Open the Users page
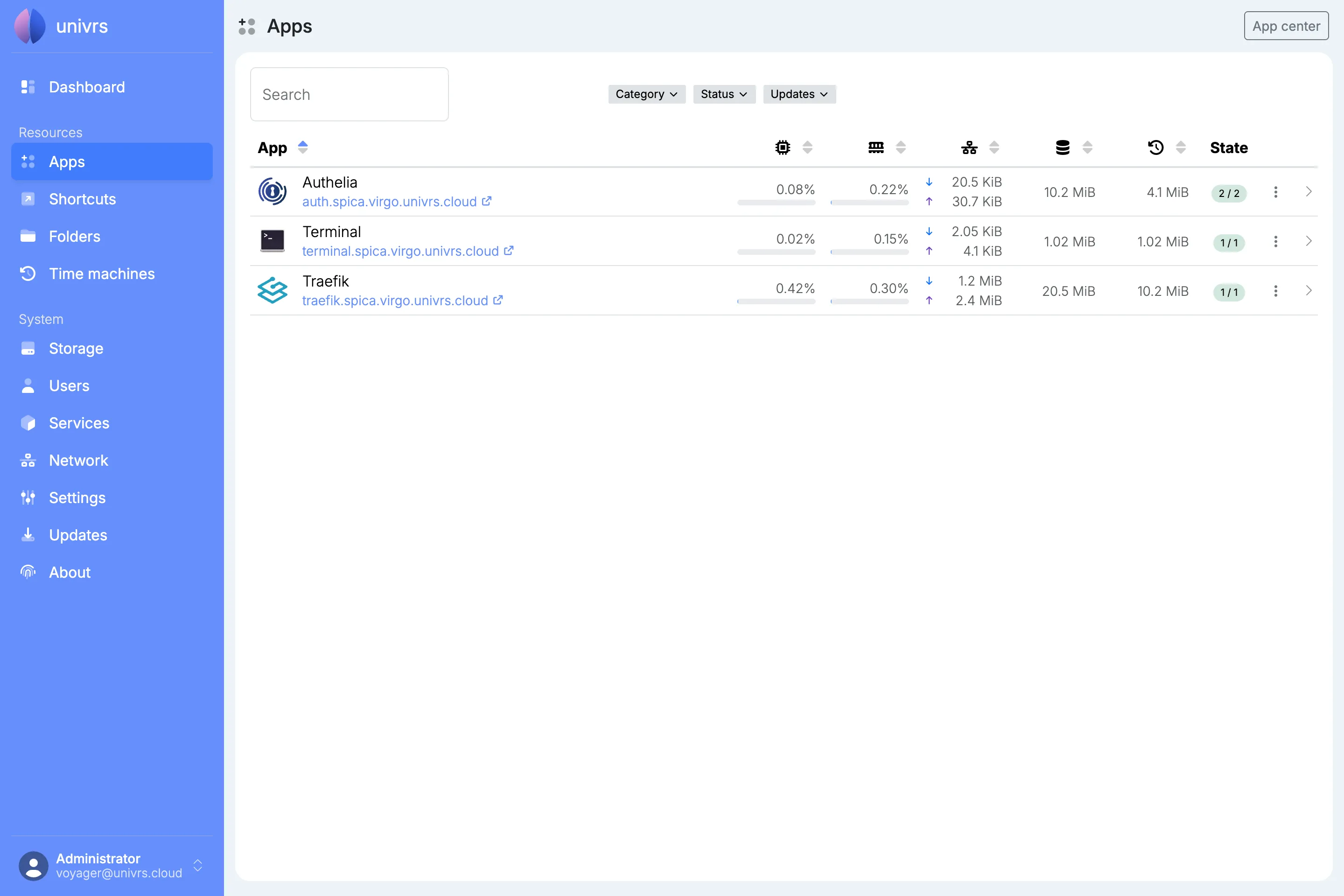 click(x=112, y=386)
